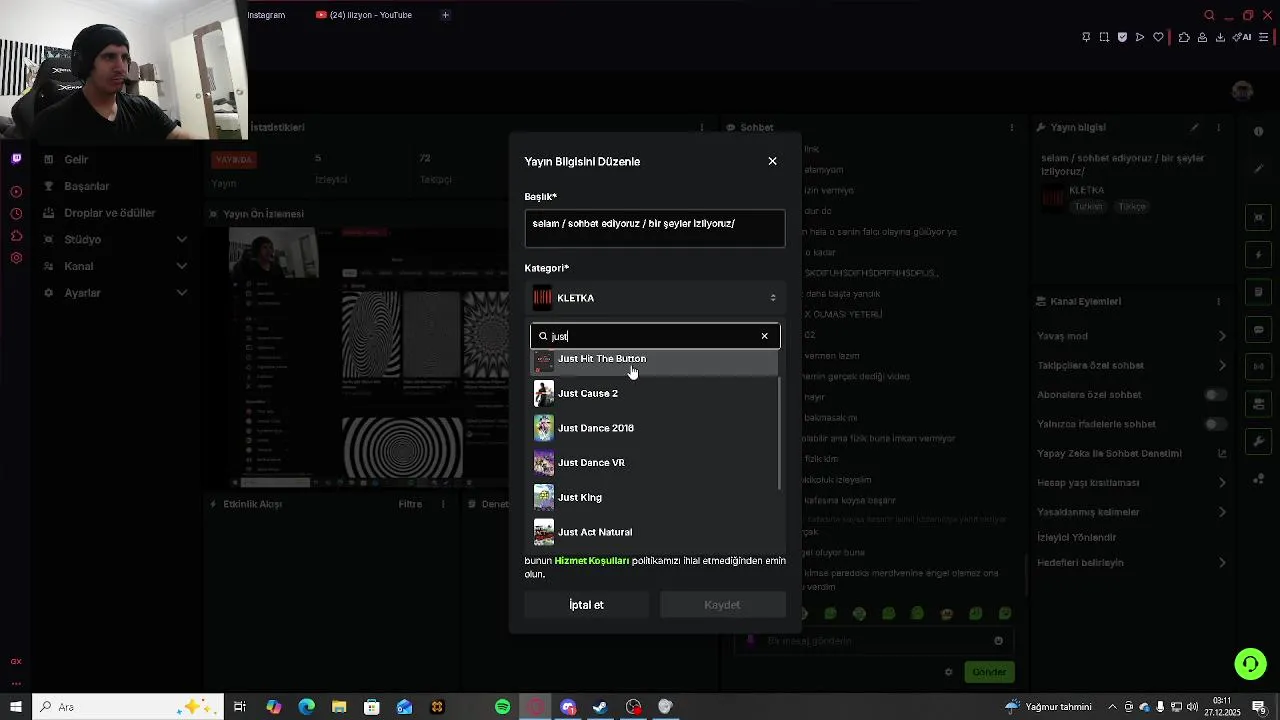Screen dimensions: 1280x720
Task: Click the Yayın Ön İzlemesi stream thumbnail
Action: [367, 356]
